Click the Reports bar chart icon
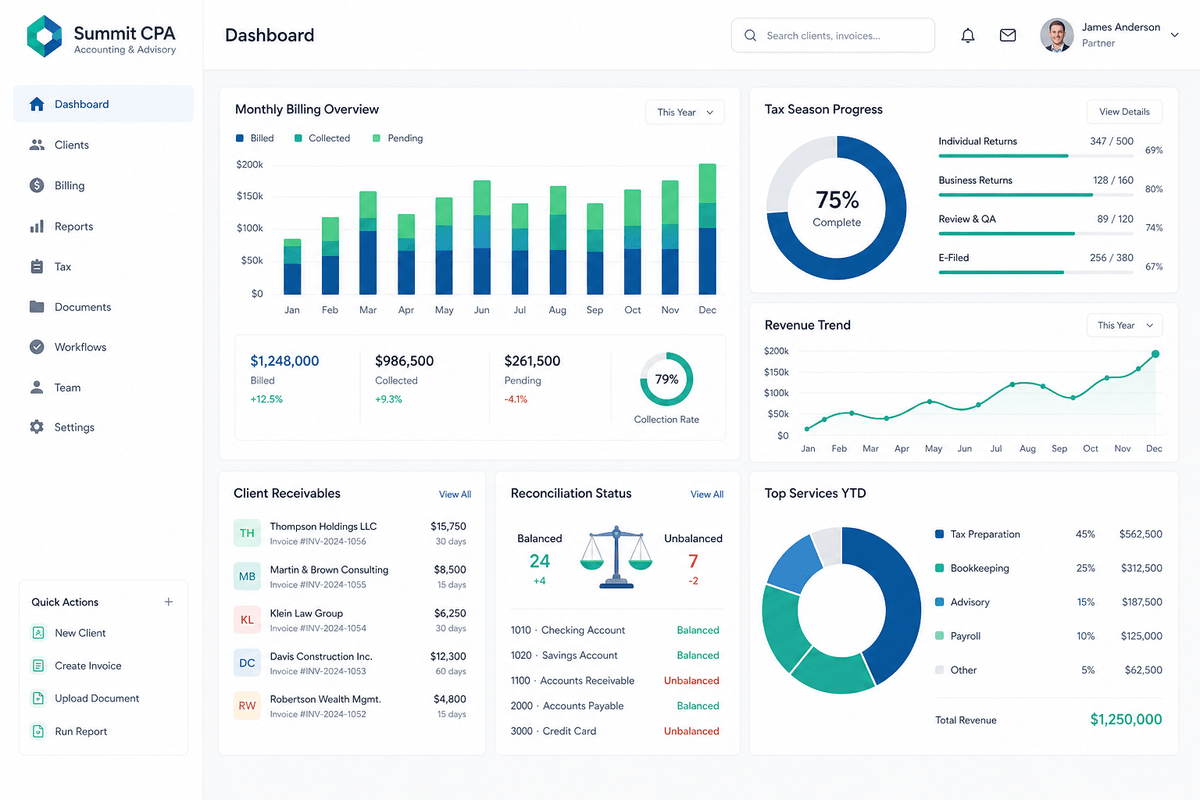1200x800 pixels. point(37,226)
